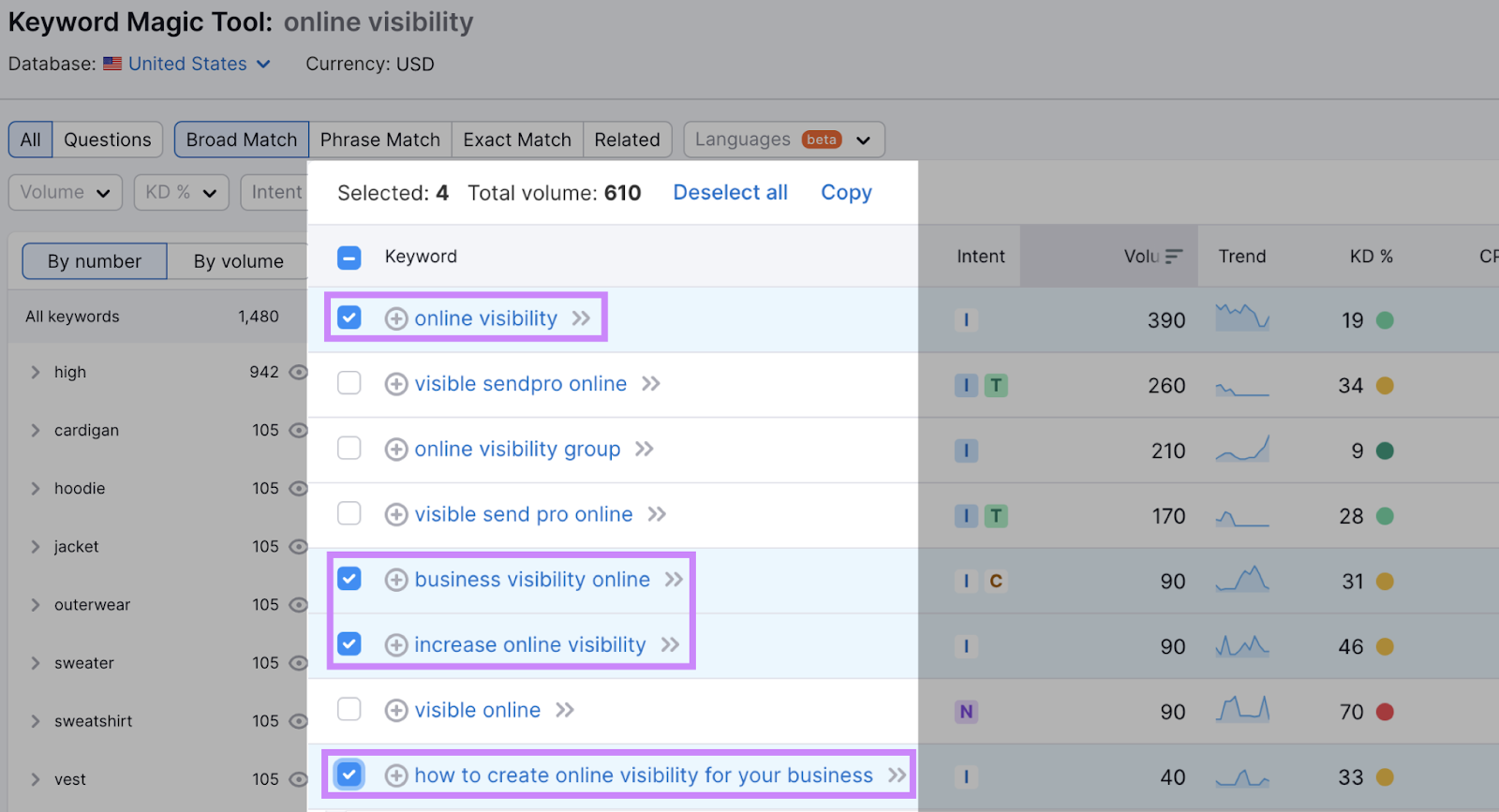This screenshot has width=1499, height=812.
Task: Toggle eye icon for the cardigan group
Action: pos(298,431)
